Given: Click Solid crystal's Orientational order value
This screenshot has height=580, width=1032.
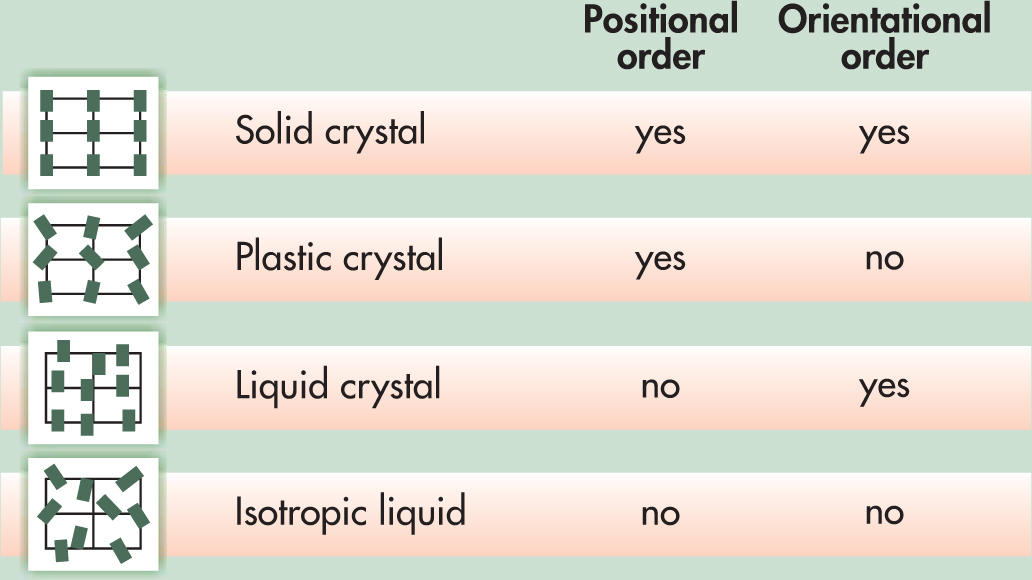Looking at the screenshot, I should [884, 134].
